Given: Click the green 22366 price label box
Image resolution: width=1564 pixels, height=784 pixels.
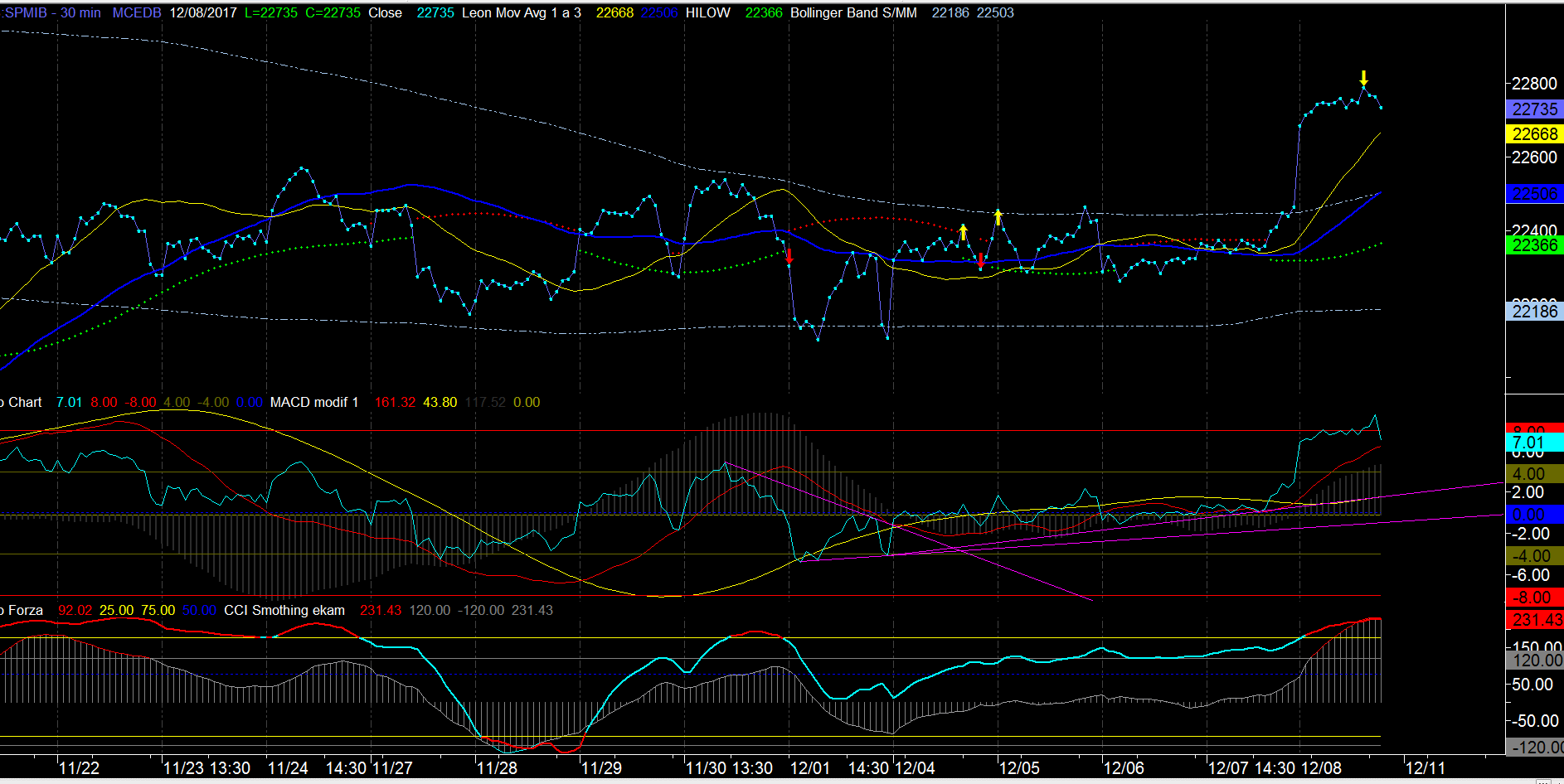Looking at the screenshot, I should pyautogui.click(x=1534, y=245).
